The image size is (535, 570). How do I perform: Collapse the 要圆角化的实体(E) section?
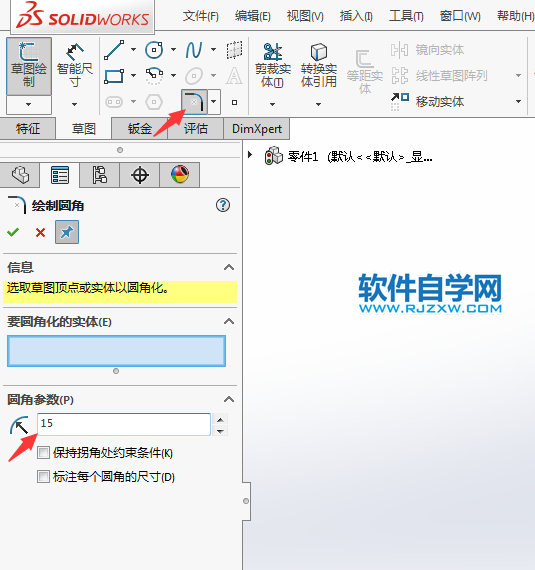coord(229,321)
